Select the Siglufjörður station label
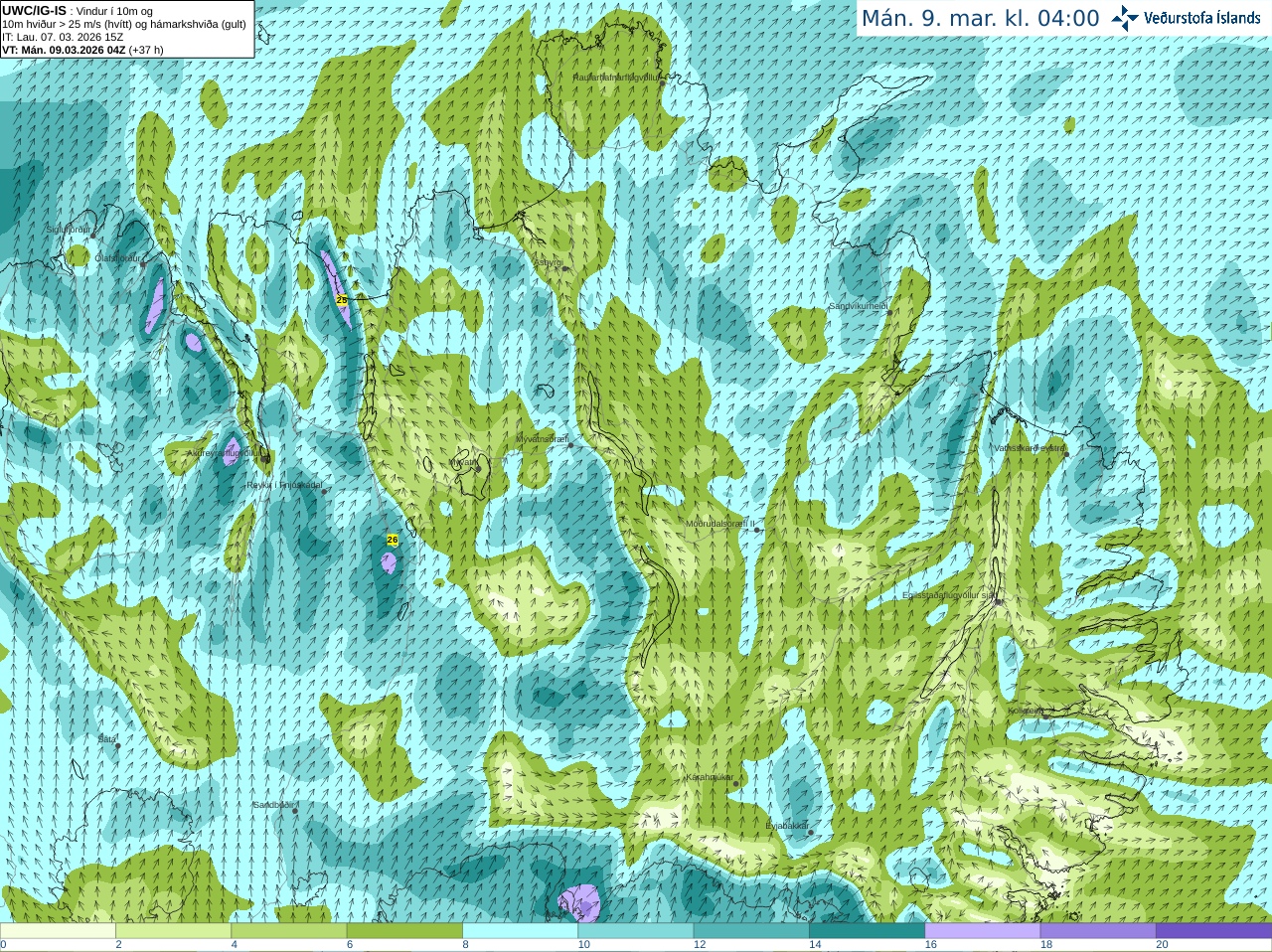 pyautogui.click(x=69, y=230)
